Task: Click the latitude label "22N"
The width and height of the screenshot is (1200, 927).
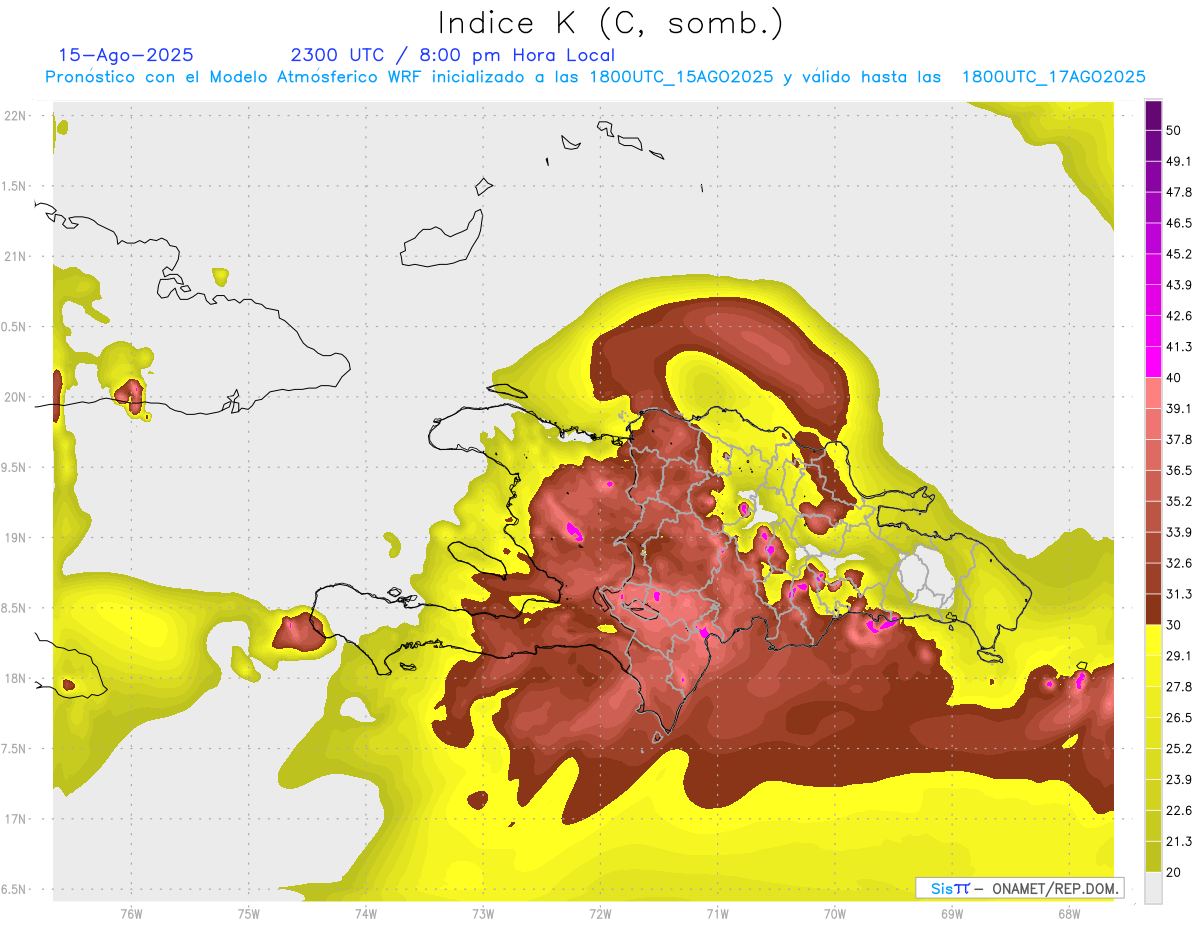Action: click(16, 116)
